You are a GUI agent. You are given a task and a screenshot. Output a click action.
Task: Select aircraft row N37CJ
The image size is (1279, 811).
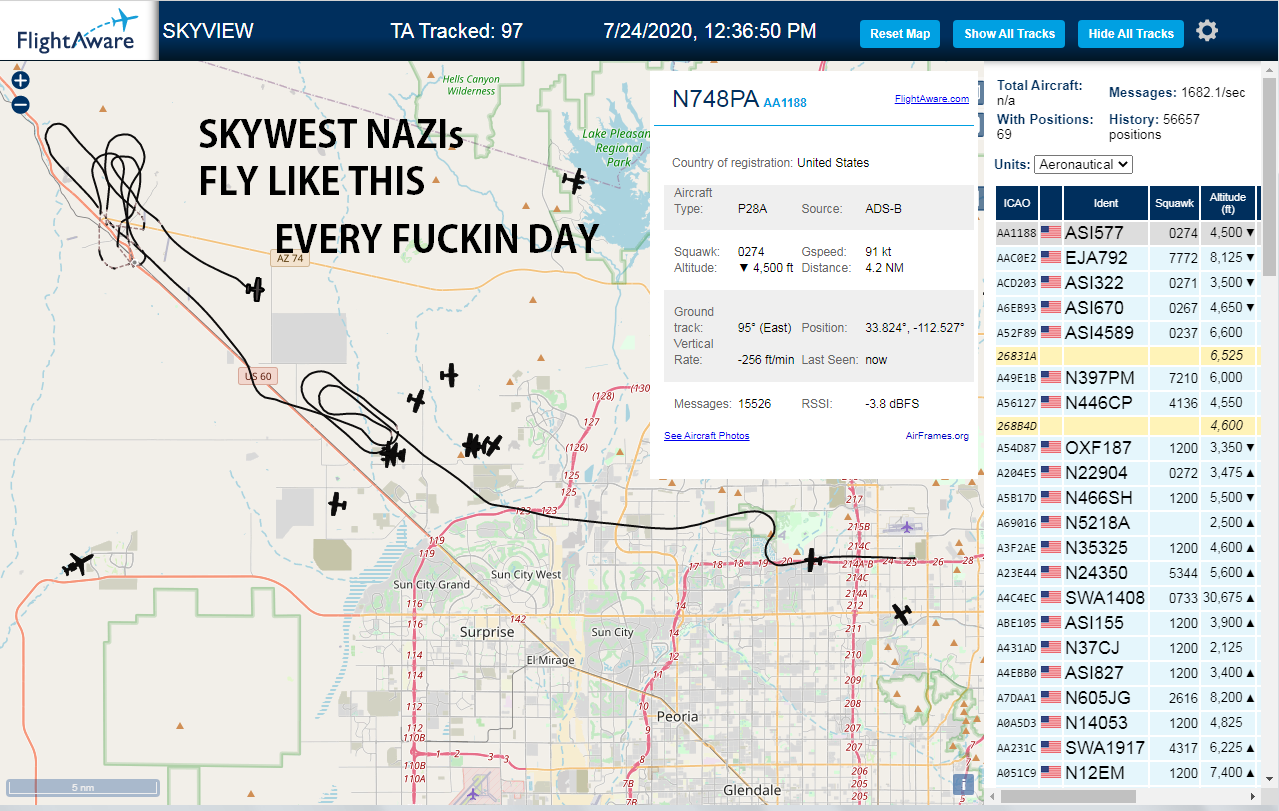click(1127, 647)
